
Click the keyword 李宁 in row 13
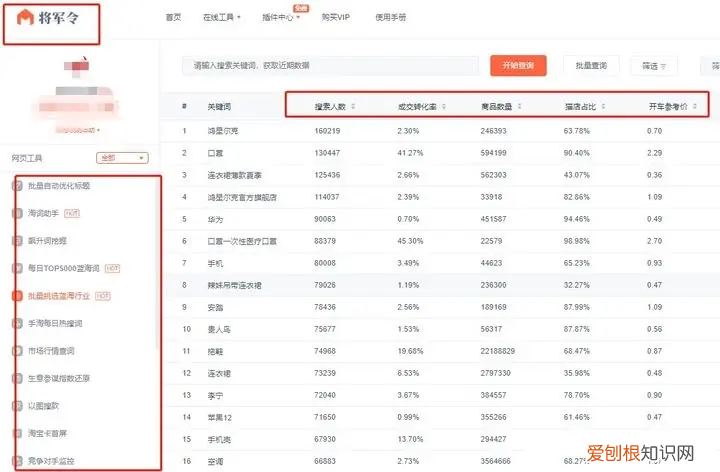pyautogui.click(x=215, y=395)
